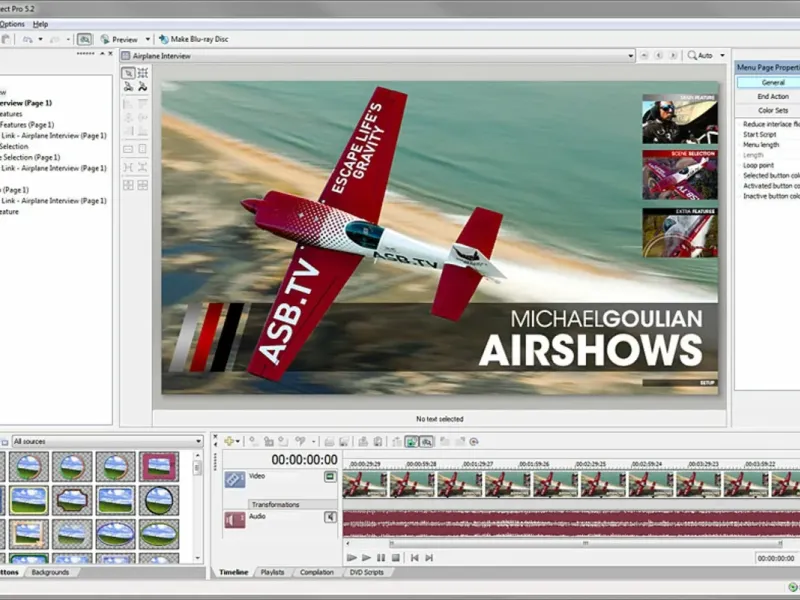Toggle the magnifier button in the timeline toolbar
800x600 pixels.
[427, 441]
